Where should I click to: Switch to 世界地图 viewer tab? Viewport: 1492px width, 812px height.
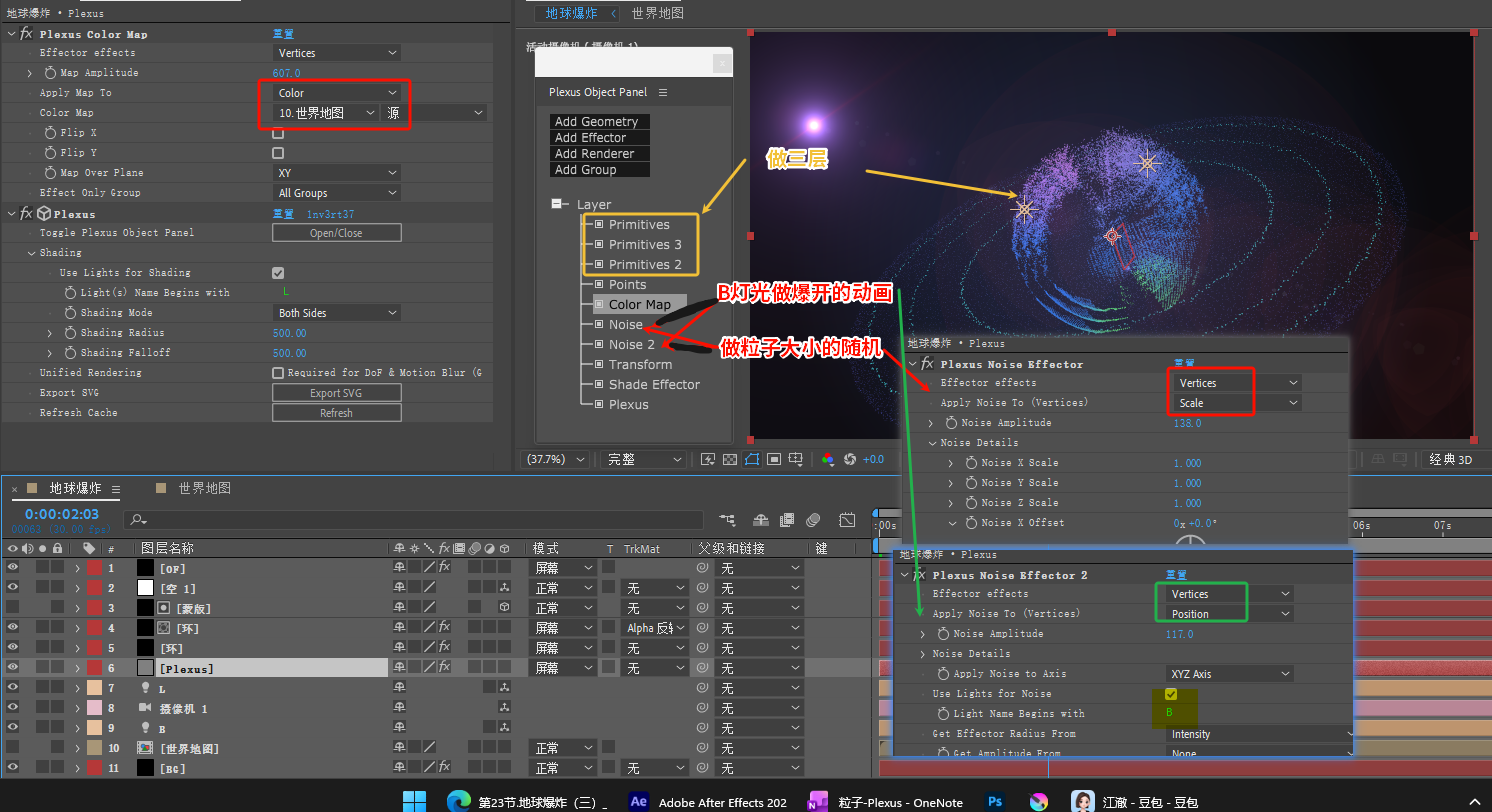pyautogui.click(x=658, y=13)
